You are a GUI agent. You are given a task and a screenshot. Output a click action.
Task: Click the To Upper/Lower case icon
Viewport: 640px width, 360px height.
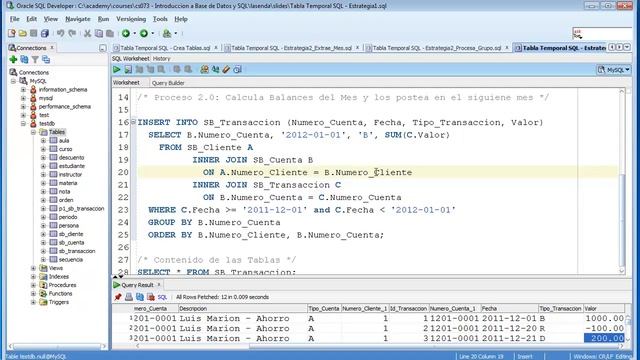tap(215, 69)
